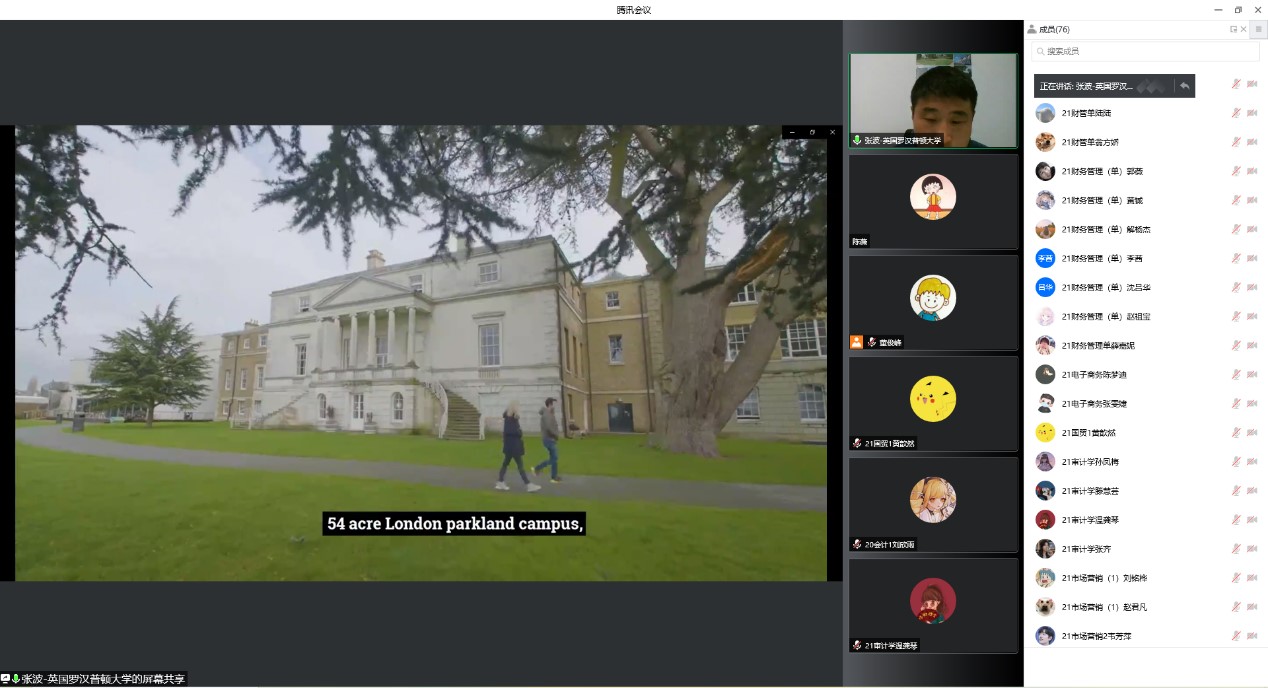Click muted mic icon on 21审计学温婉琴 tile
The height and width of the screenshot is (688, 1268).
point(857,645)
